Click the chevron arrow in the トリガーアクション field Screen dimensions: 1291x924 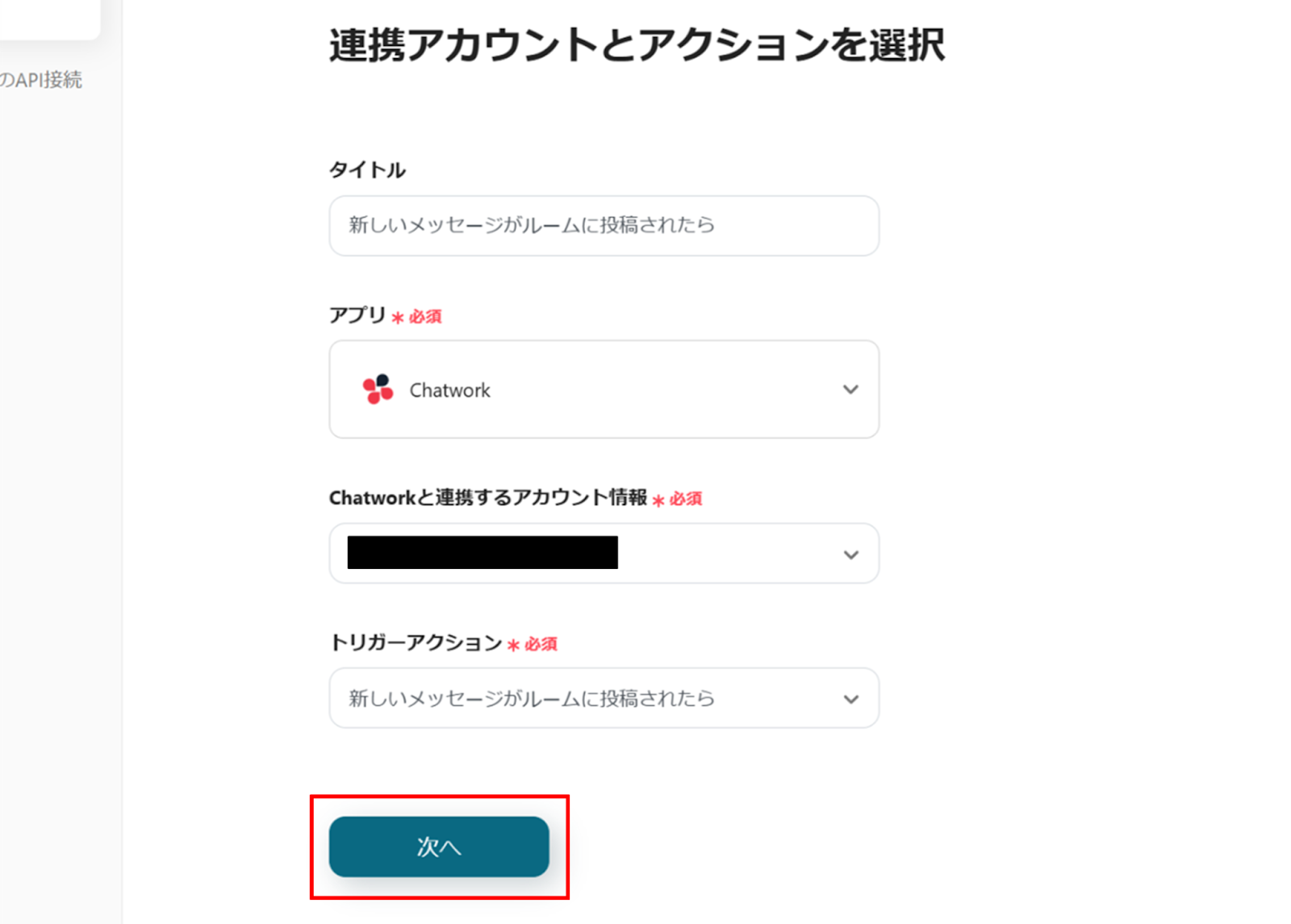pyautogui.click(x=850, y=699)
